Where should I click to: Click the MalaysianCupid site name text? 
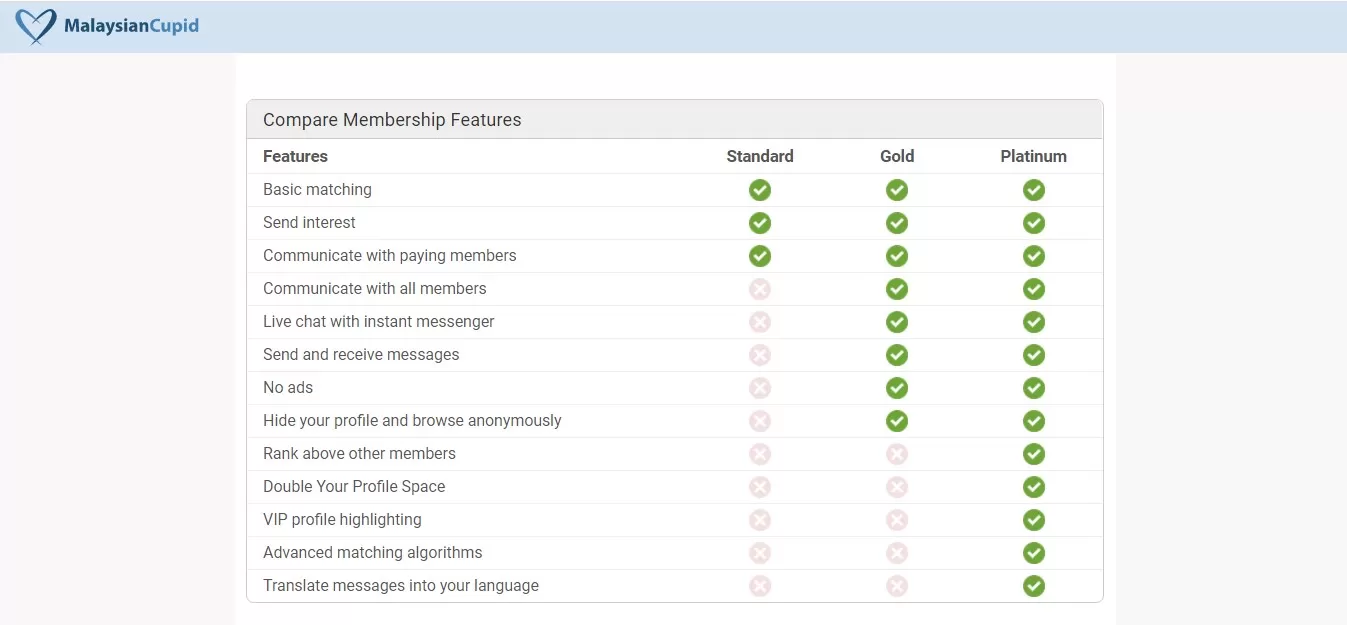pyautogui.click(x=131, y=26)
